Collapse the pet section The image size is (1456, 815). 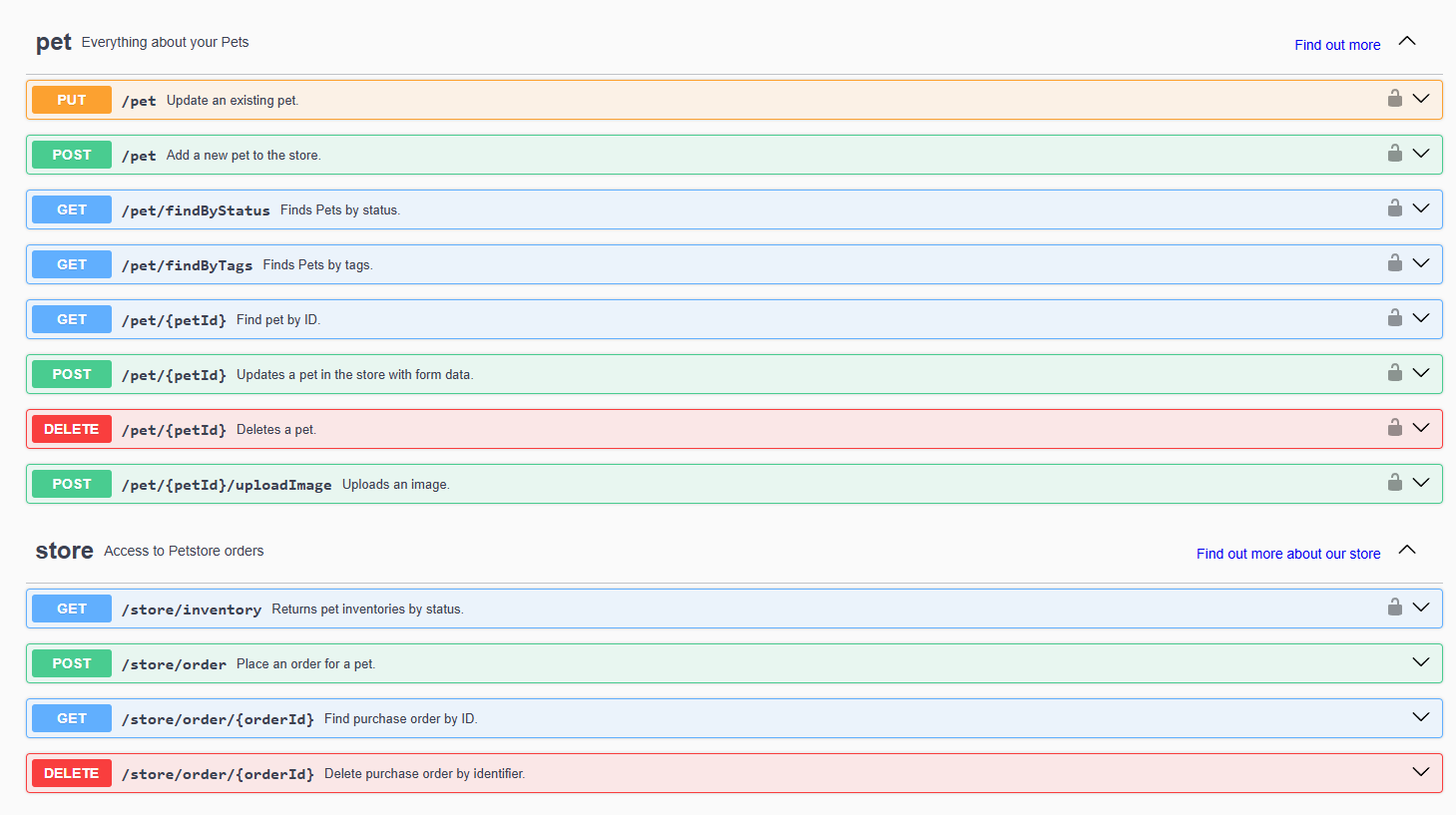(x=1407, y=41)
